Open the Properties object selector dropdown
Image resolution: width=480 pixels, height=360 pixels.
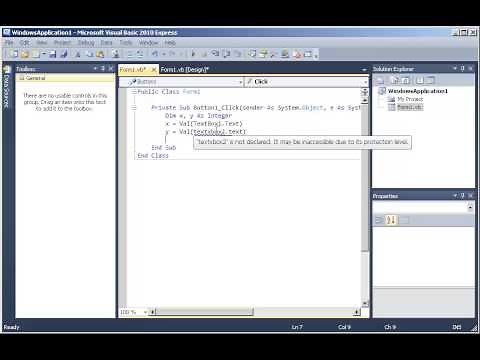click(x=470, y=208)
